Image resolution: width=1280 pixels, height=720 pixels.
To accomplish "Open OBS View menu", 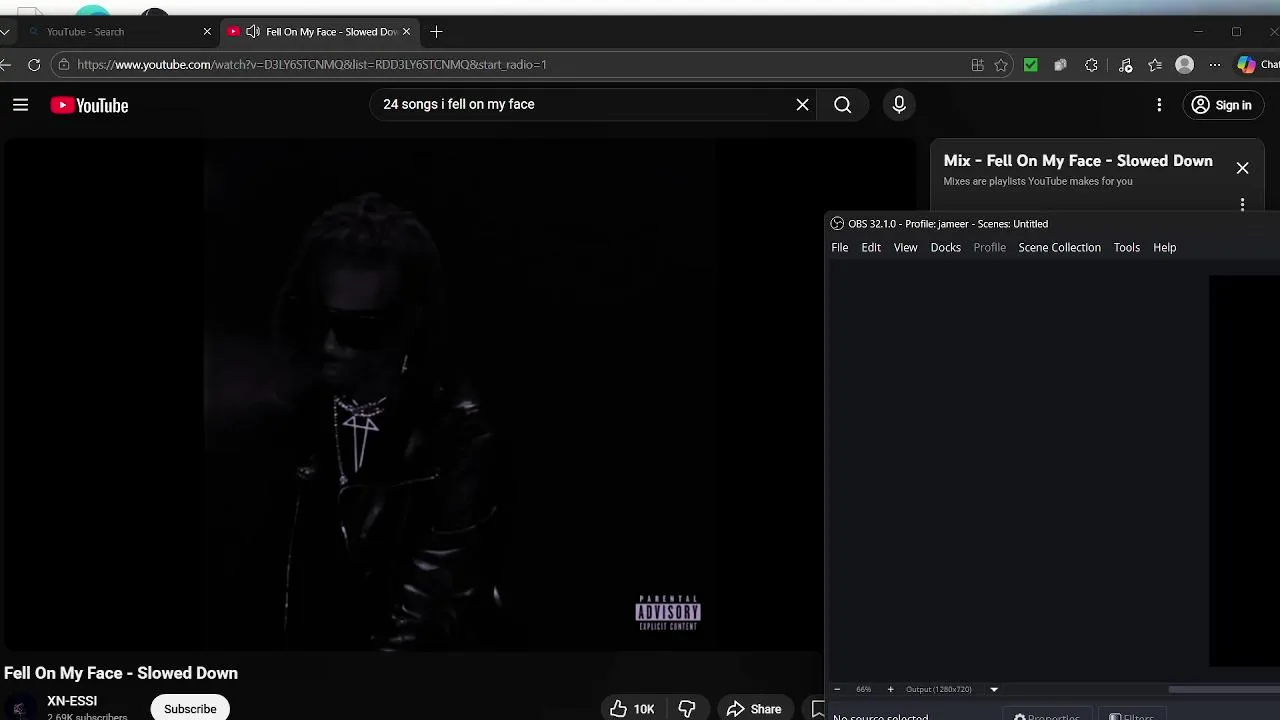I will click(905, 248).
